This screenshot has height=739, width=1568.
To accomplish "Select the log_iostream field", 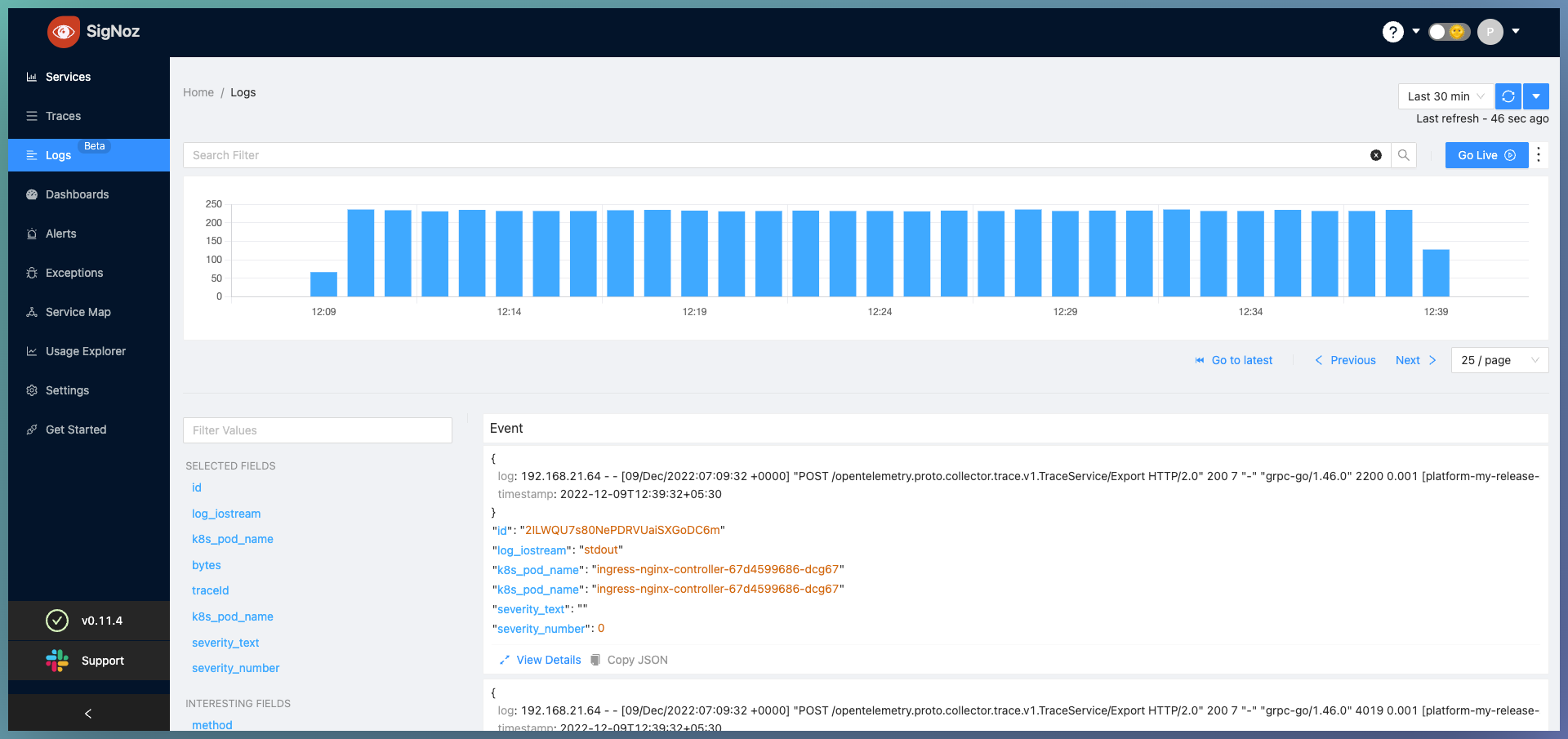I will (x=226, y=514).
